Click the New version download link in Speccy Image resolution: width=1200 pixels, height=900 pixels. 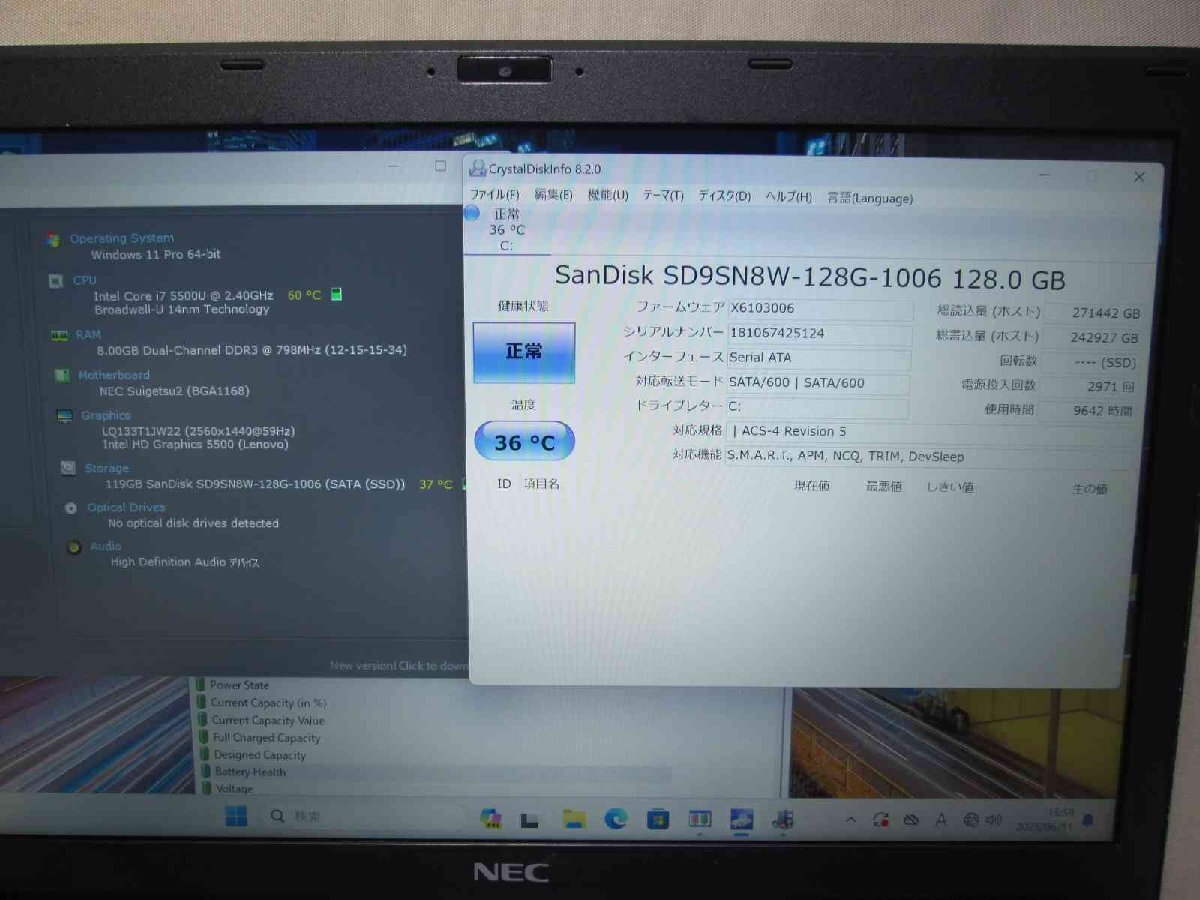click(x=399, y=665)
